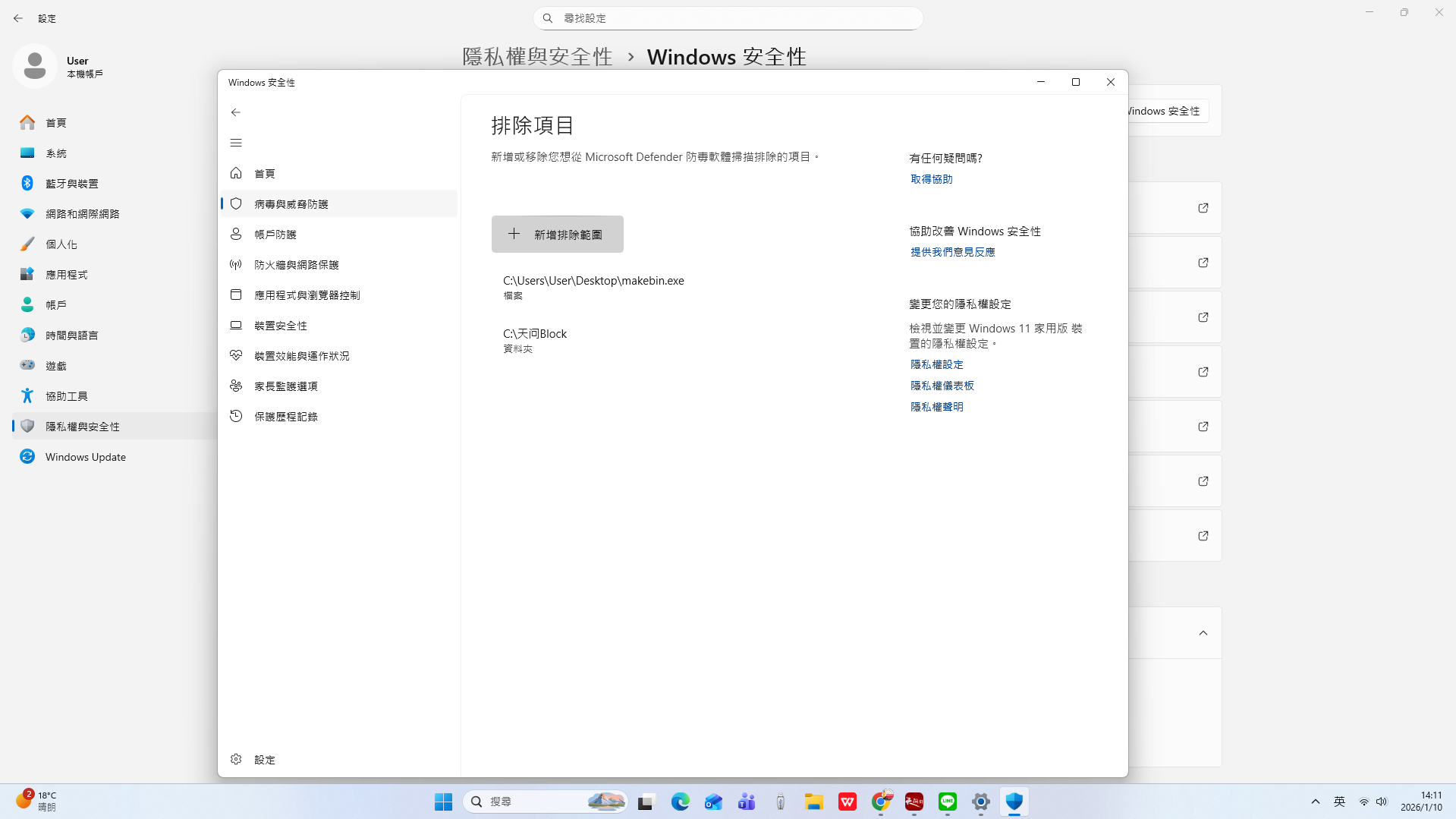Screen dimensions: 1456x819
Task: Open Outlook from the taskbar
Action: pos(713,802)
